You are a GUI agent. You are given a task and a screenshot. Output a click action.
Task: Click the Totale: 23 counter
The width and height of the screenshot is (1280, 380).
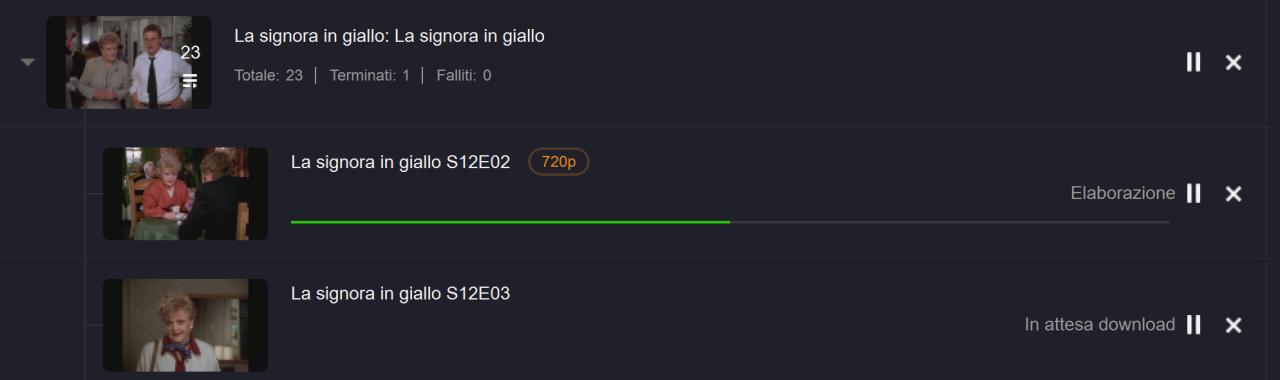pyautogui.click(x=268, y=75)
